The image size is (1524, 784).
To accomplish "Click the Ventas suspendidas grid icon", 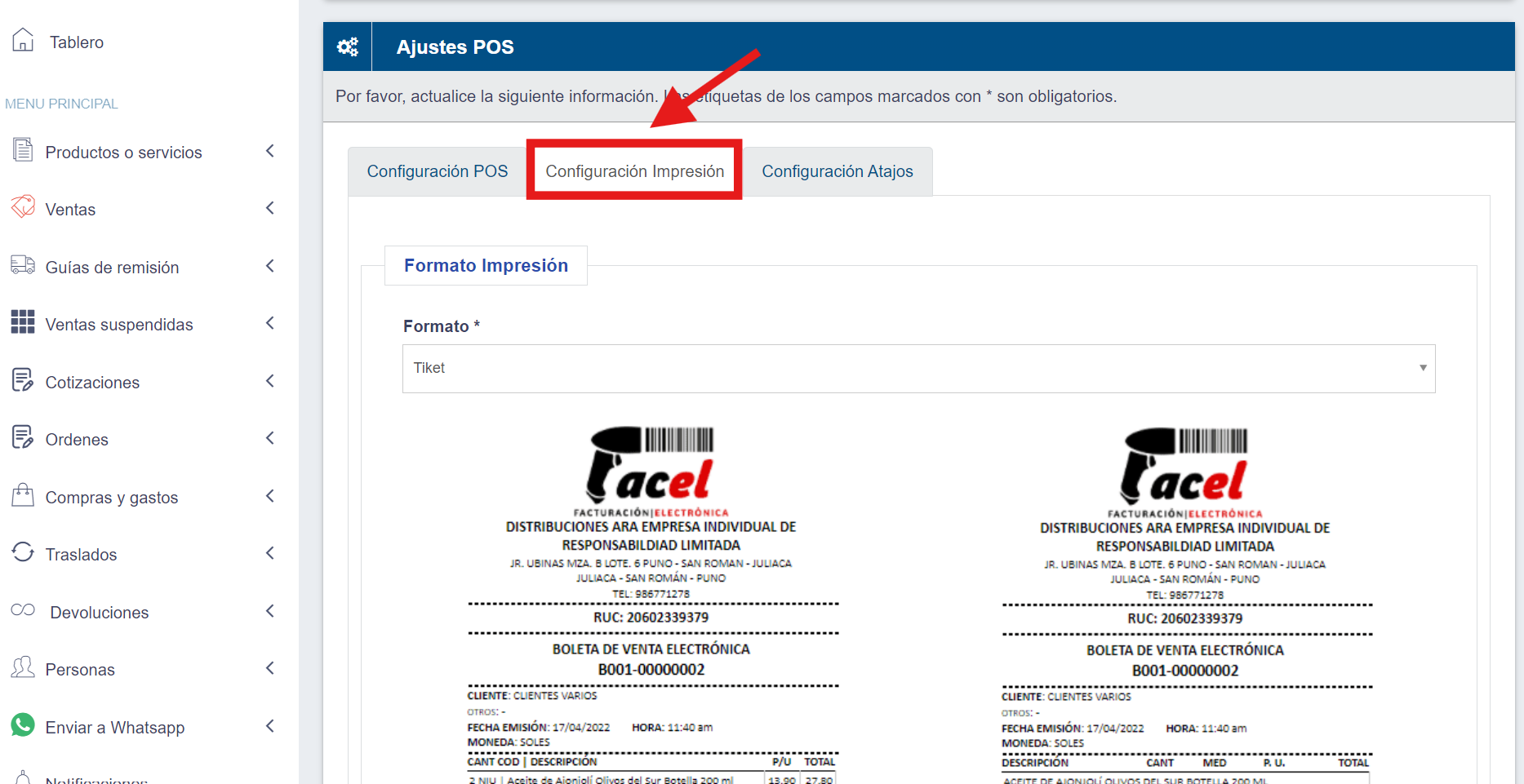I will point(23,322).
